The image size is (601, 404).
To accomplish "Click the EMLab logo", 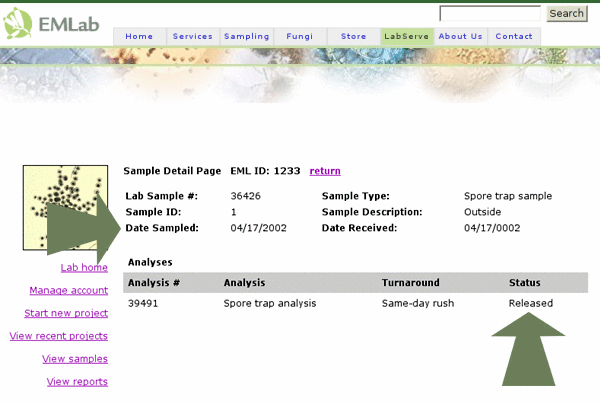I will [x=51, y=23].
